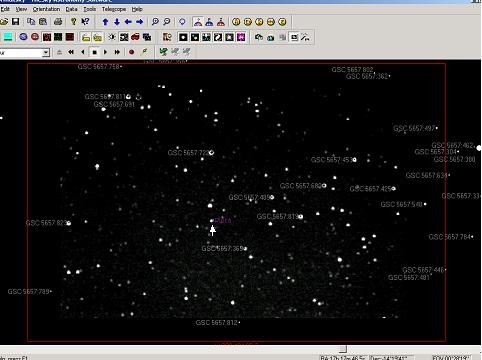Open the Telescope menu
Image resolution: width=482 pixels, height=360 pixels.
point(114,9)
